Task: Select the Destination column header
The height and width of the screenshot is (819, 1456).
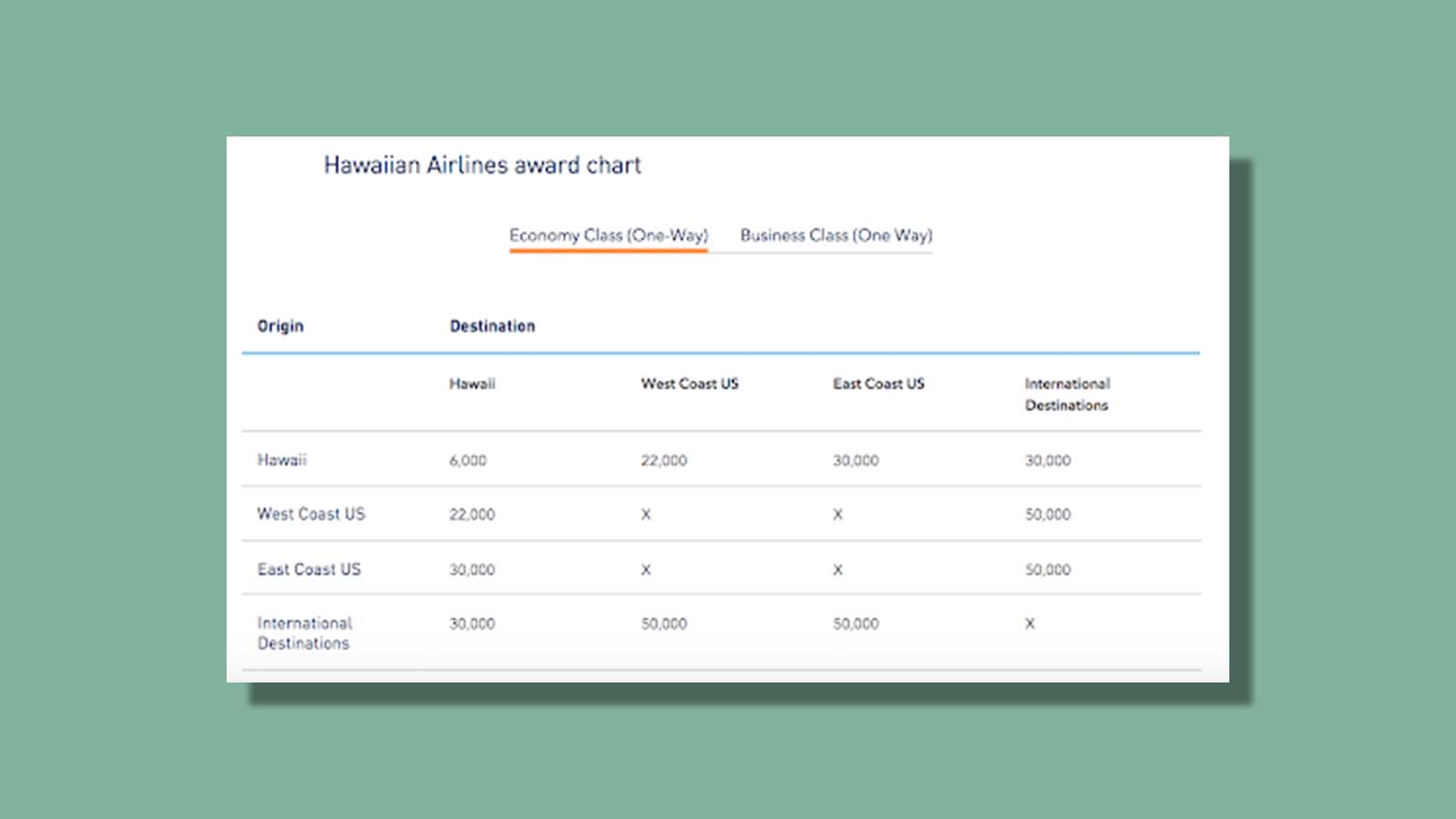Action: point(492,326)
